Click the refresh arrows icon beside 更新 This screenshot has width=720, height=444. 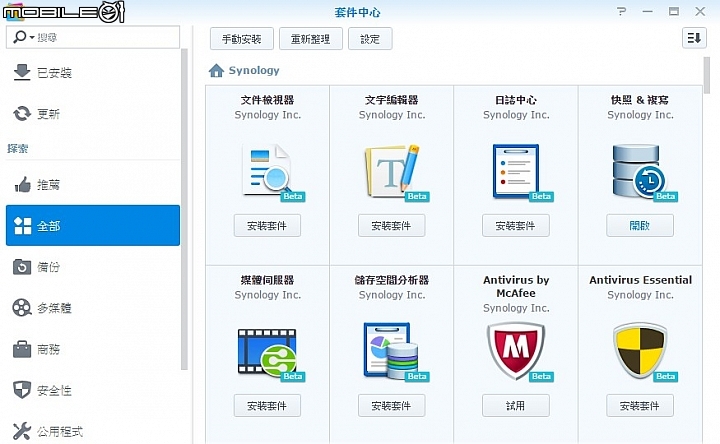click(22, 113)
